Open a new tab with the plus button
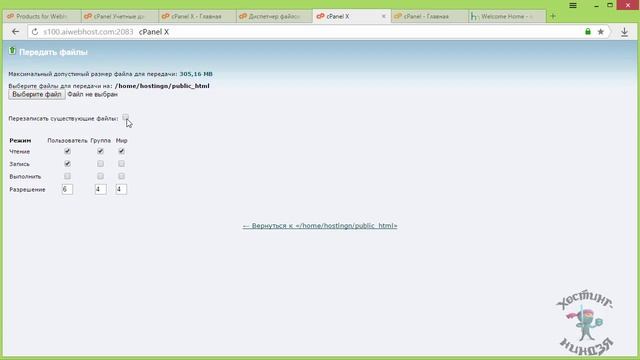 pyautogui.click(x=553, y=16)
